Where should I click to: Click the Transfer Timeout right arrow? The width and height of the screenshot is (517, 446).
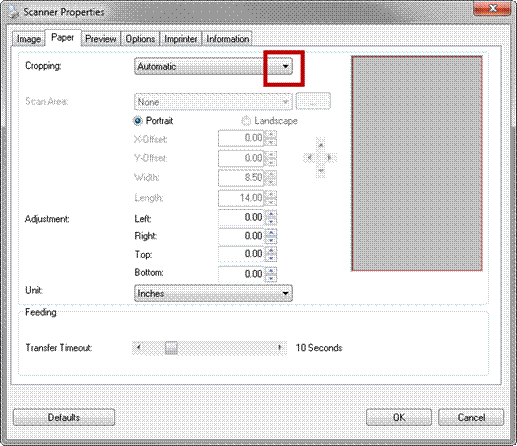[280, 348]
